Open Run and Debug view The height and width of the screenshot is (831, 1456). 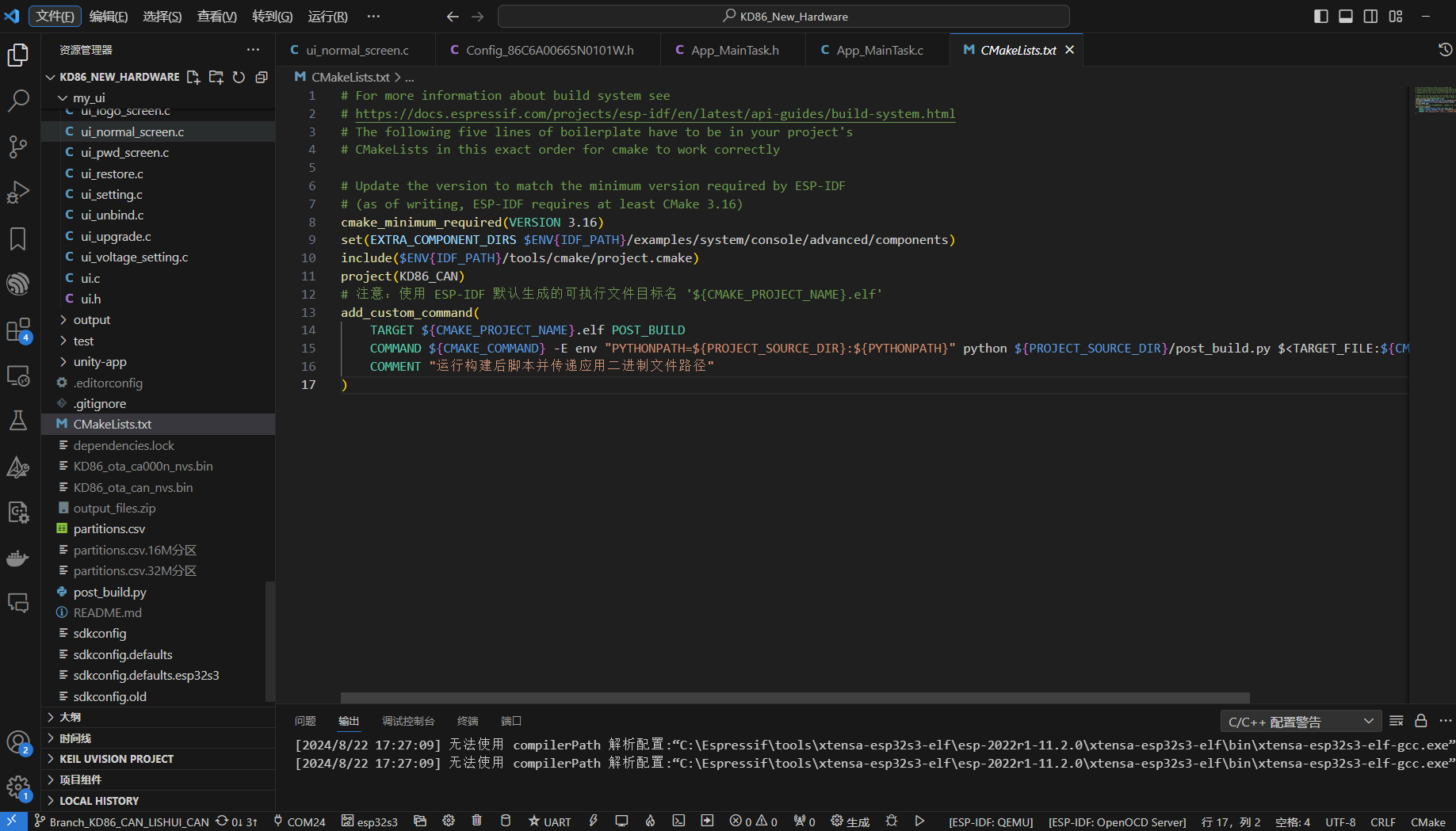click(18, 193)
